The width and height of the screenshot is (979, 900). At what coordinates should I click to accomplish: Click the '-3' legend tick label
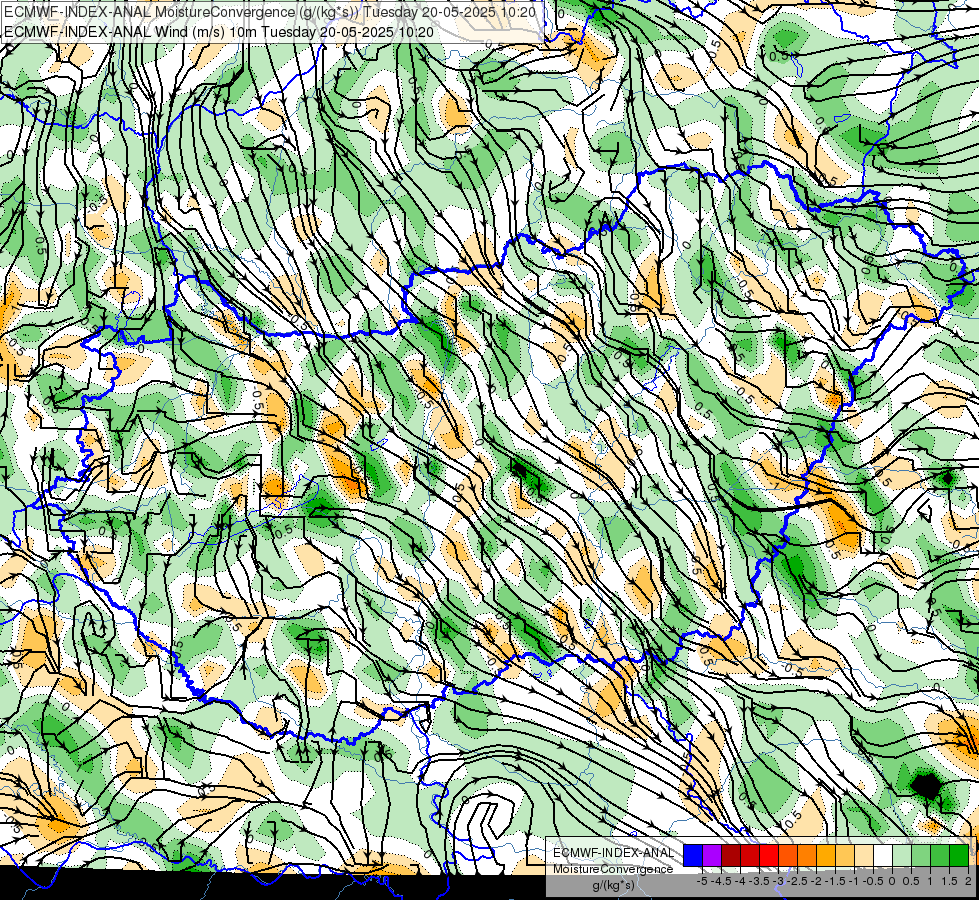click(779, 881)
